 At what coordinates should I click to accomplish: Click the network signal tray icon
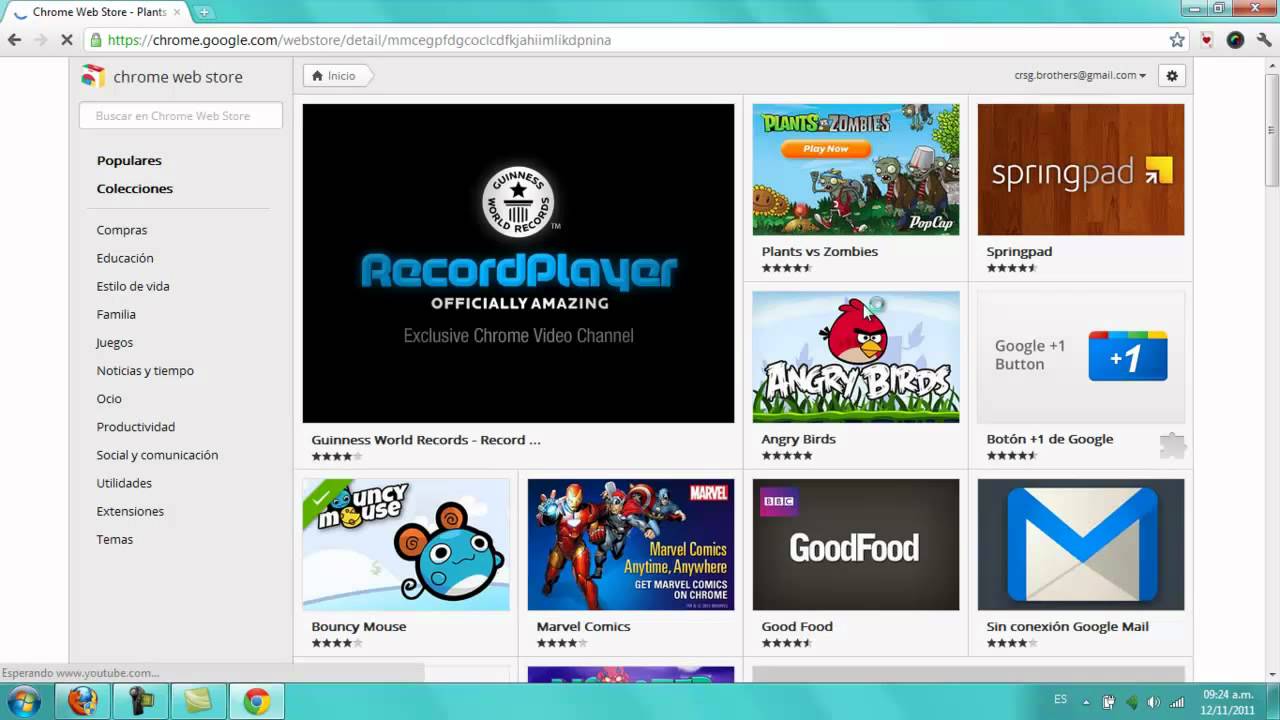coord(1177,702)
